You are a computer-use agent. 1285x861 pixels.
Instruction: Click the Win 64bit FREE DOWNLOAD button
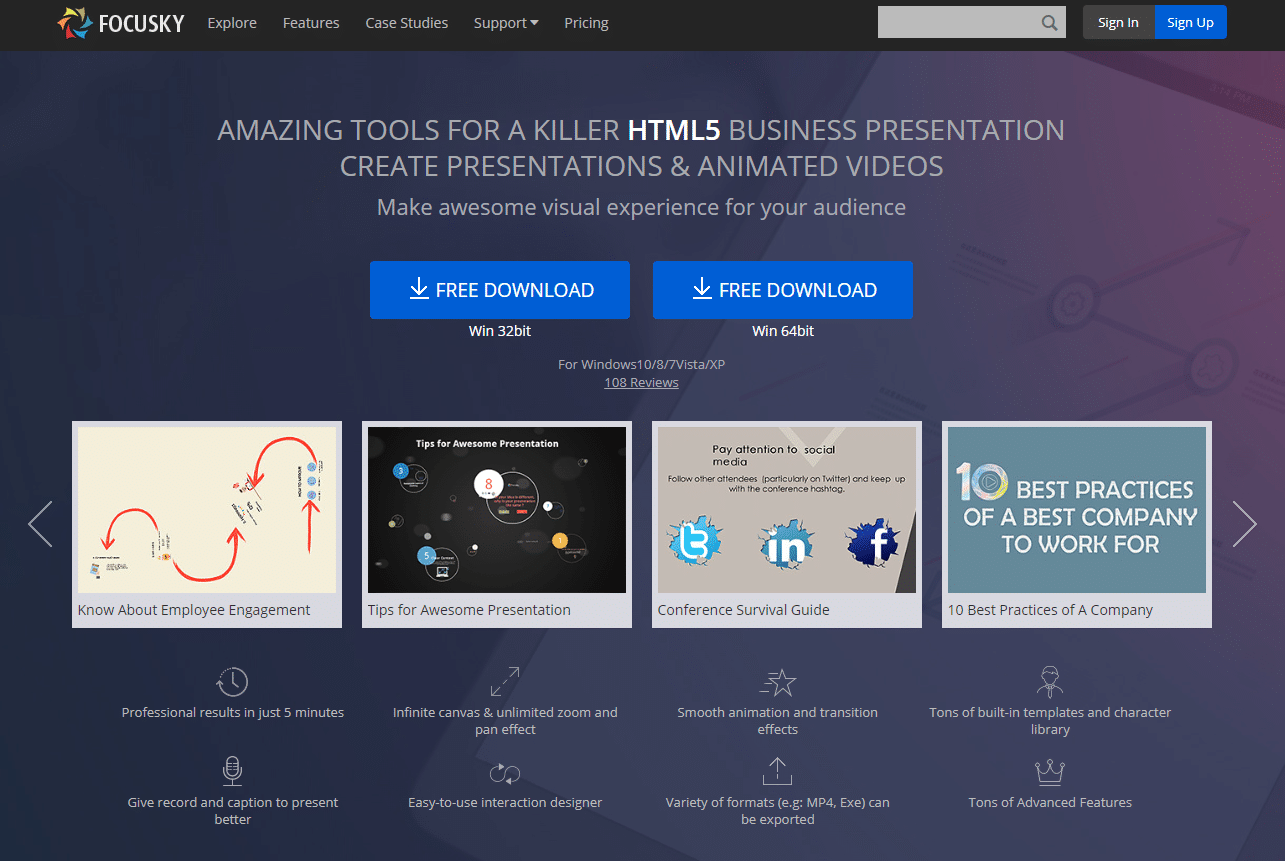(783, 290)
